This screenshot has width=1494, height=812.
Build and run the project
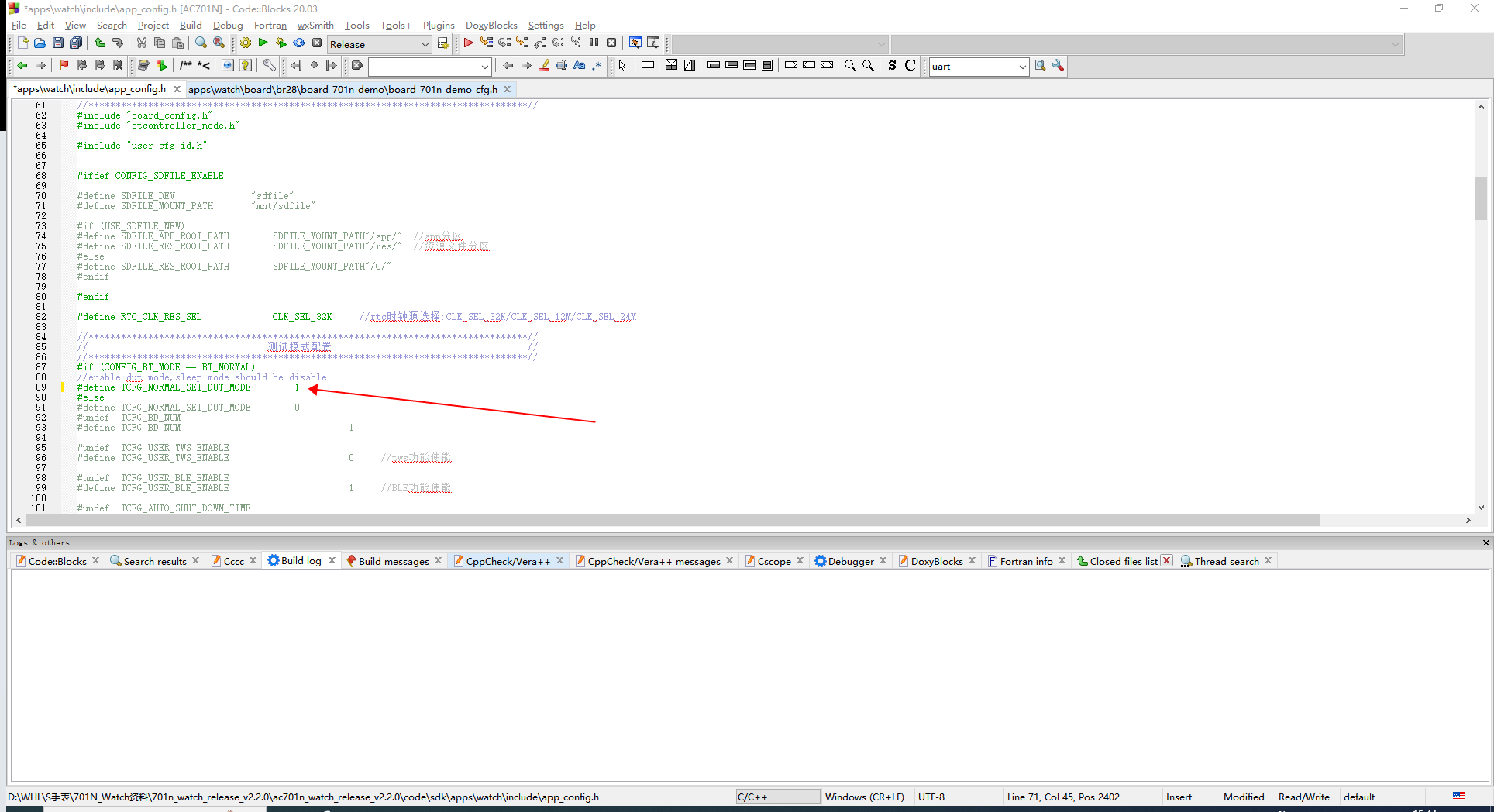tap(281, 43)
